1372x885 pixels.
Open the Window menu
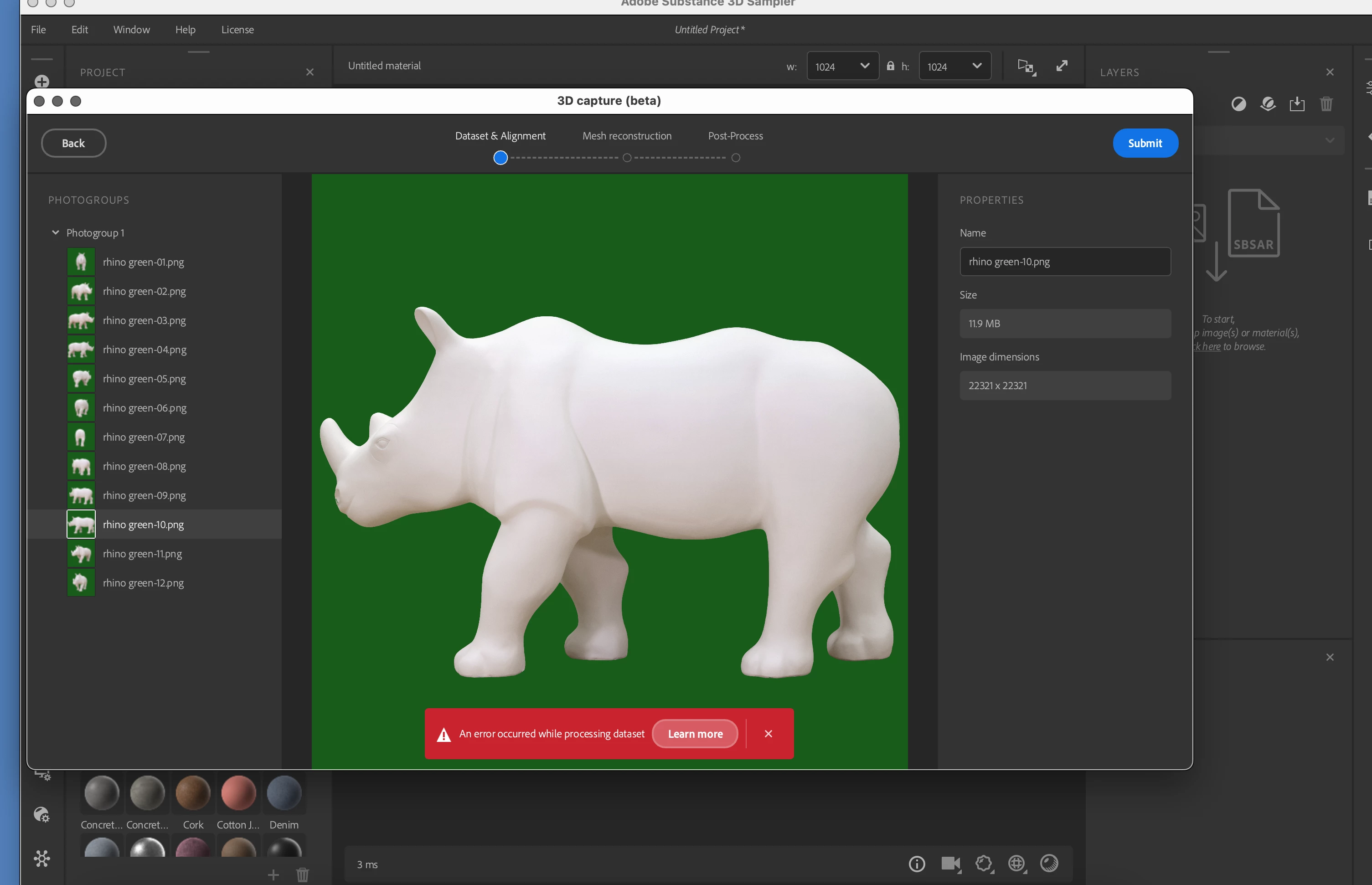[131, 30]
